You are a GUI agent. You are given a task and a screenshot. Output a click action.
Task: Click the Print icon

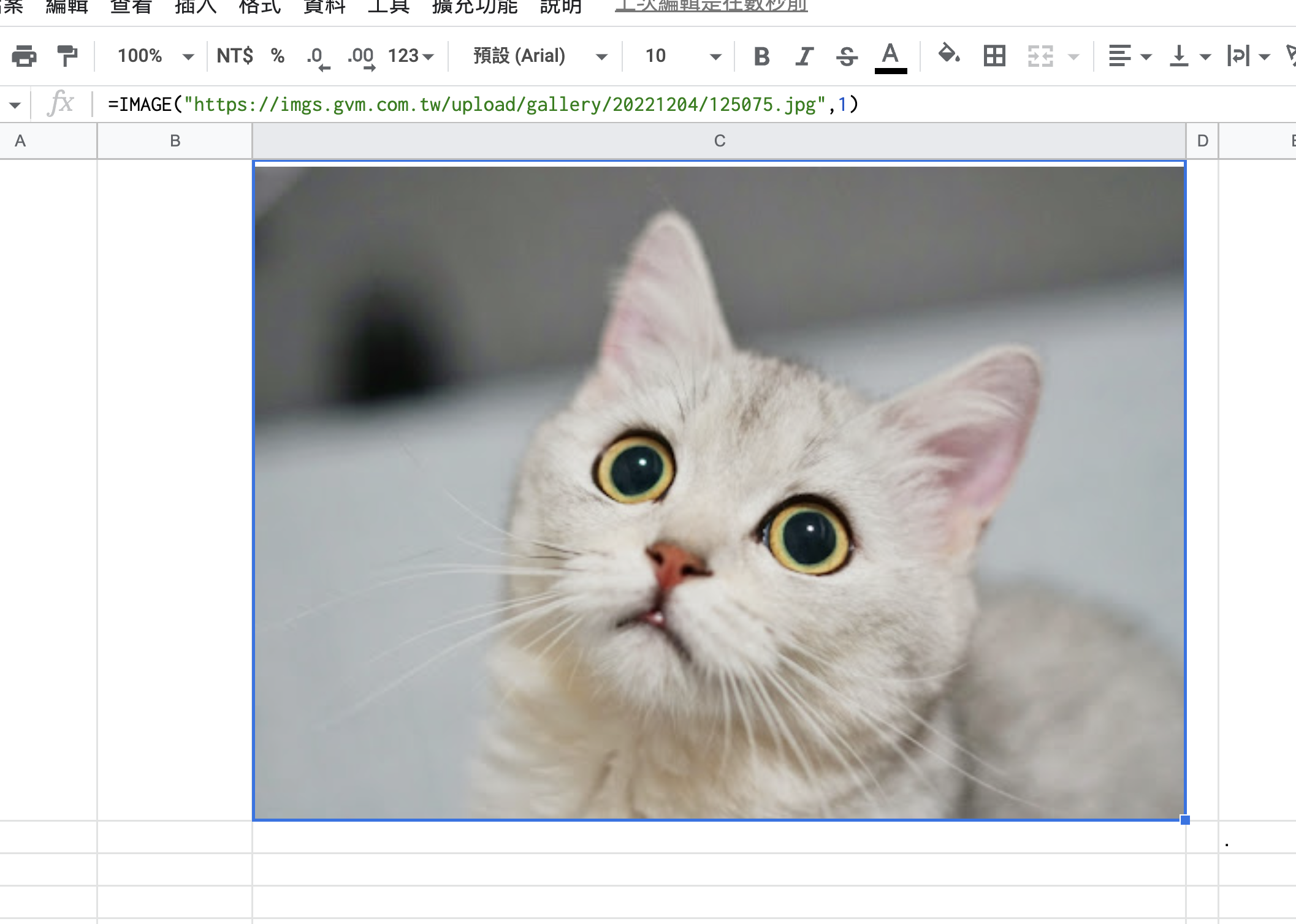tap(24, 56)
